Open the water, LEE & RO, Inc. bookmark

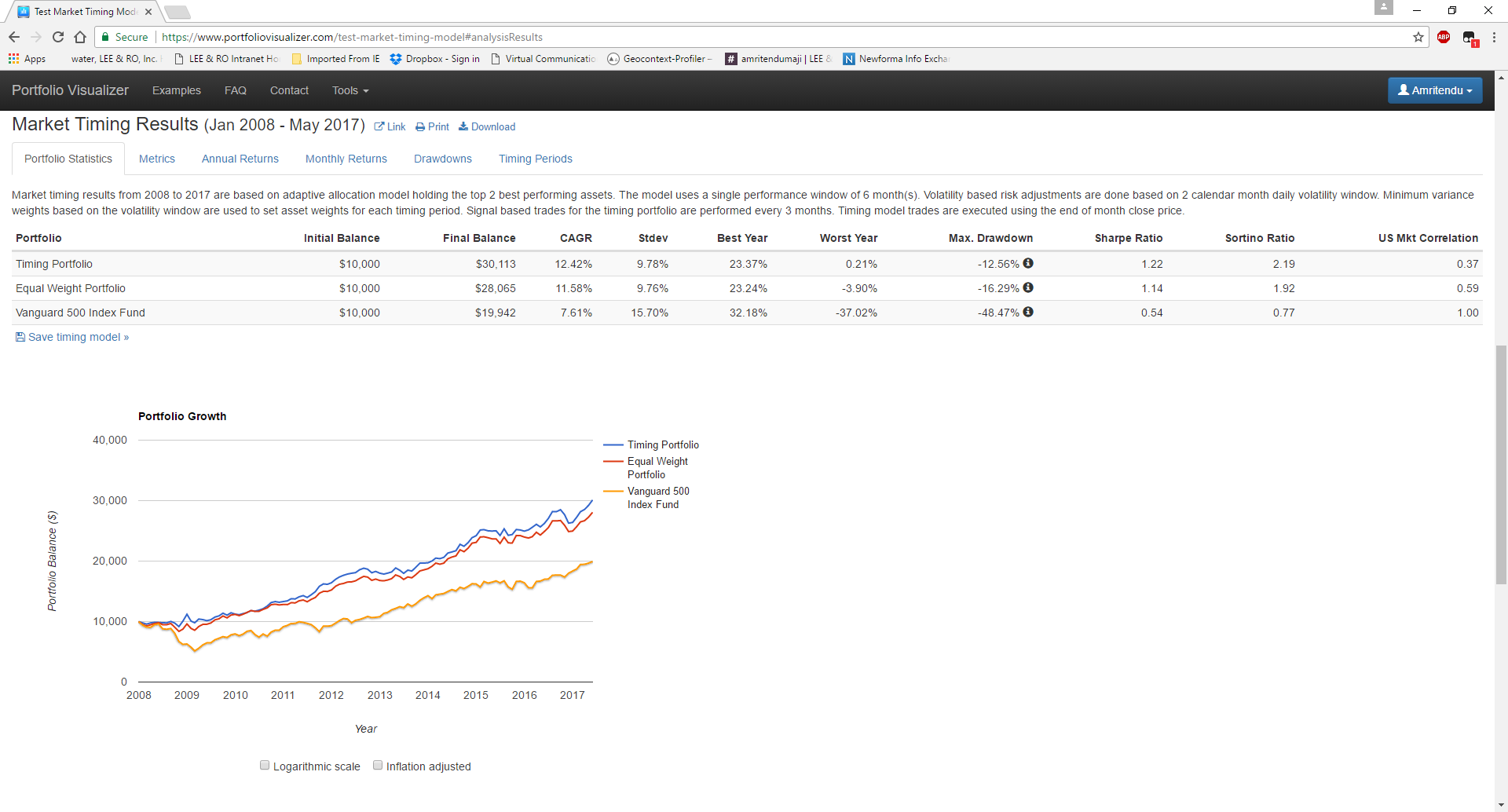(115, 59)
